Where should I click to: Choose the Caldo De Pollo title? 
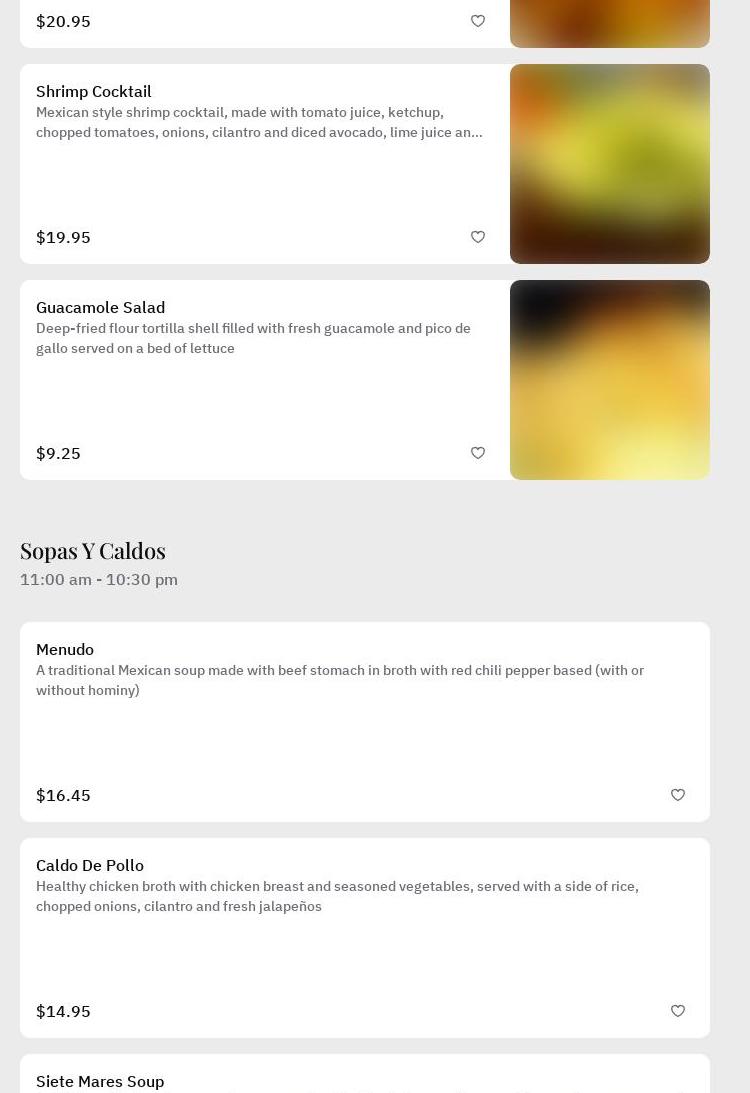tap(90, 865)
